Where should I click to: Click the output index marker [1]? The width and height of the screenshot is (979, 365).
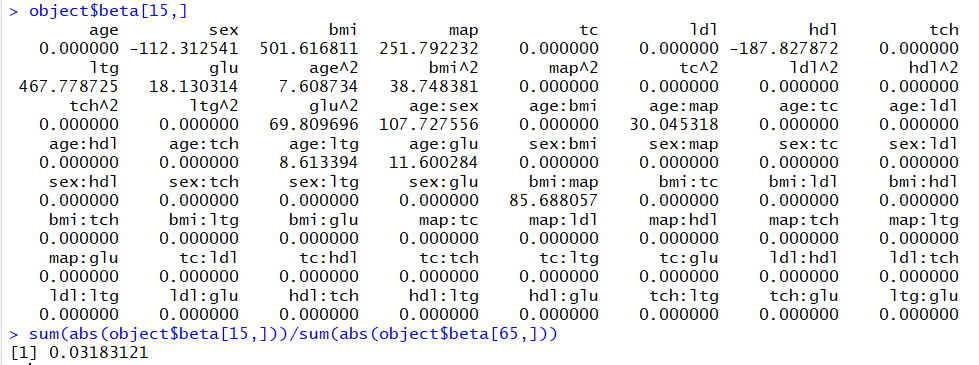(x=24, y=353)
